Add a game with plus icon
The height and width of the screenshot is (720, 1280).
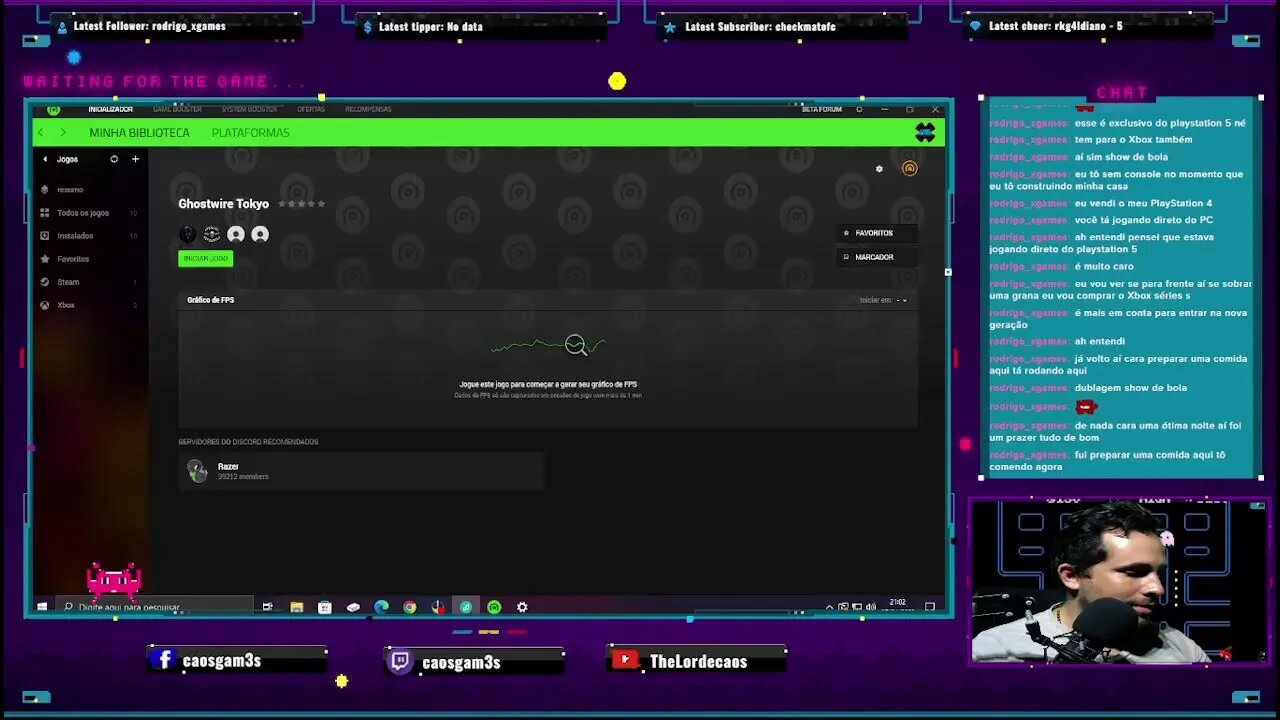[x=135, y=159]
